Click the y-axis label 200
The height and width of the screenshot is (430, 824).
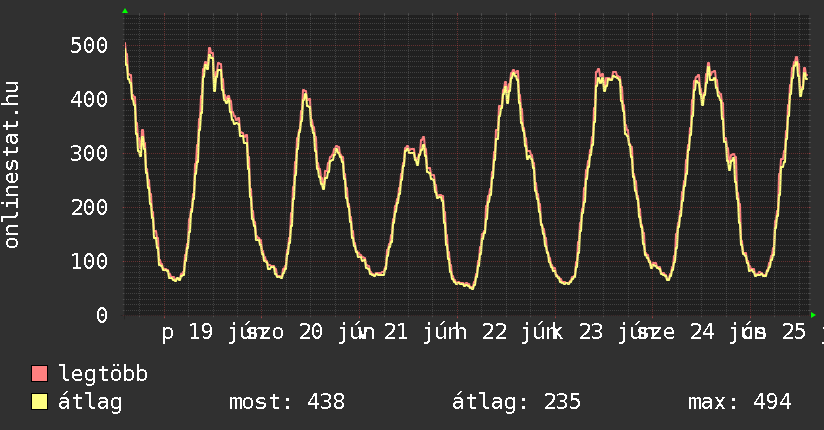(x=89, y=207)
